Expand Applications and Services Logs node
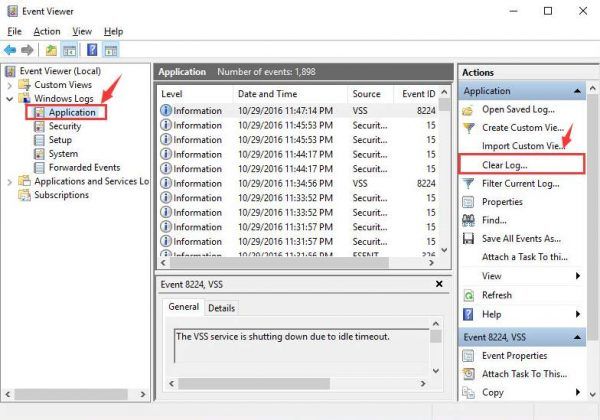Image resolution: width=600 pixels, height=420 pixels. tap(11, 181)
